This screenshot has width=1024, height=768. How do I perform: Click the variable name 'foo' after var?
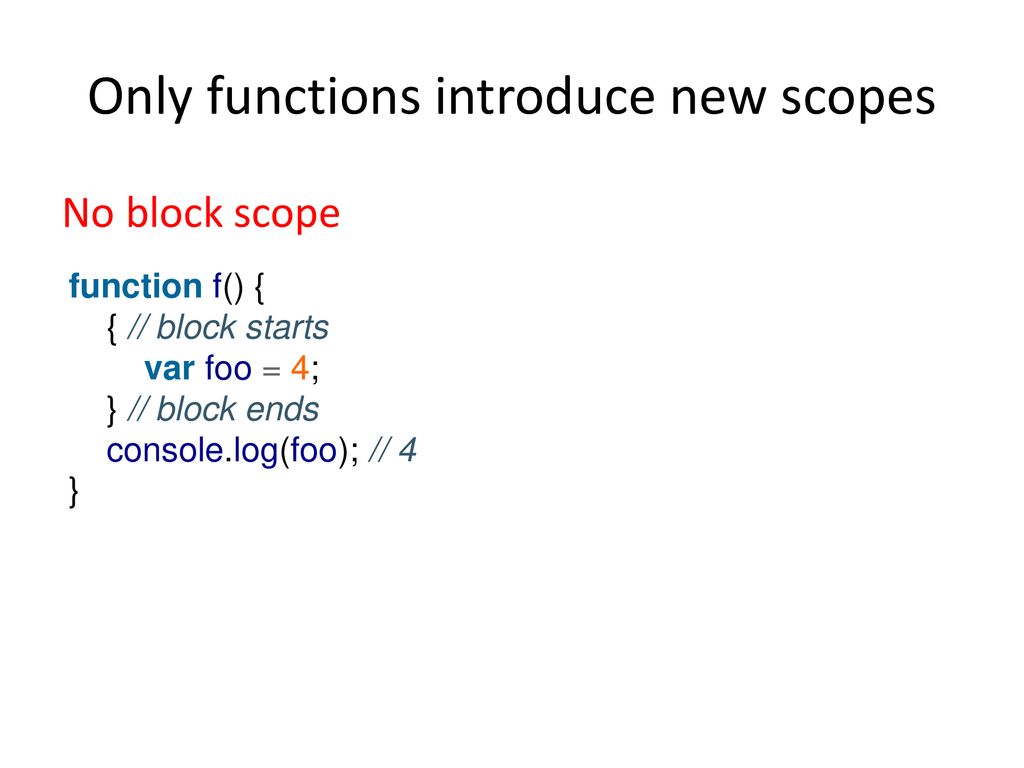(x=229, y=368)
